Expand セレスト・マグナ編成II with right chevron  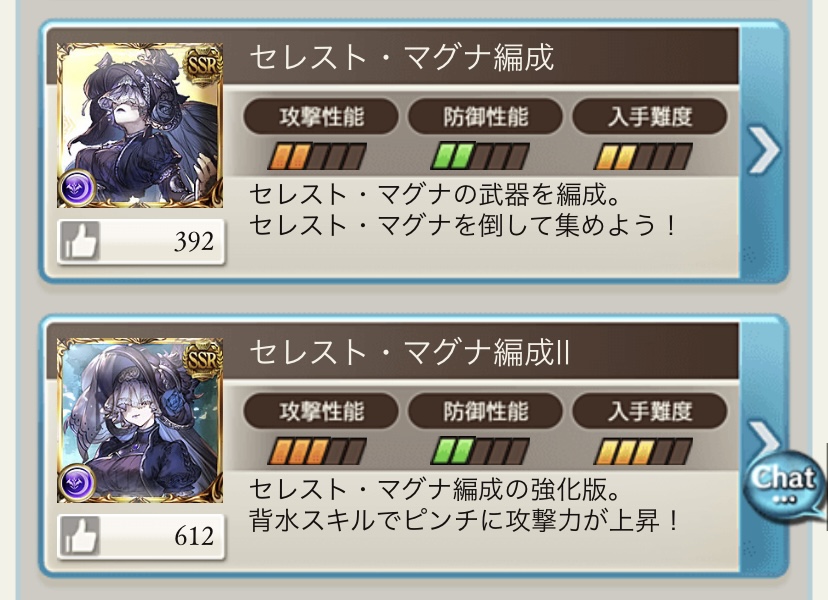tap(764, 437)
